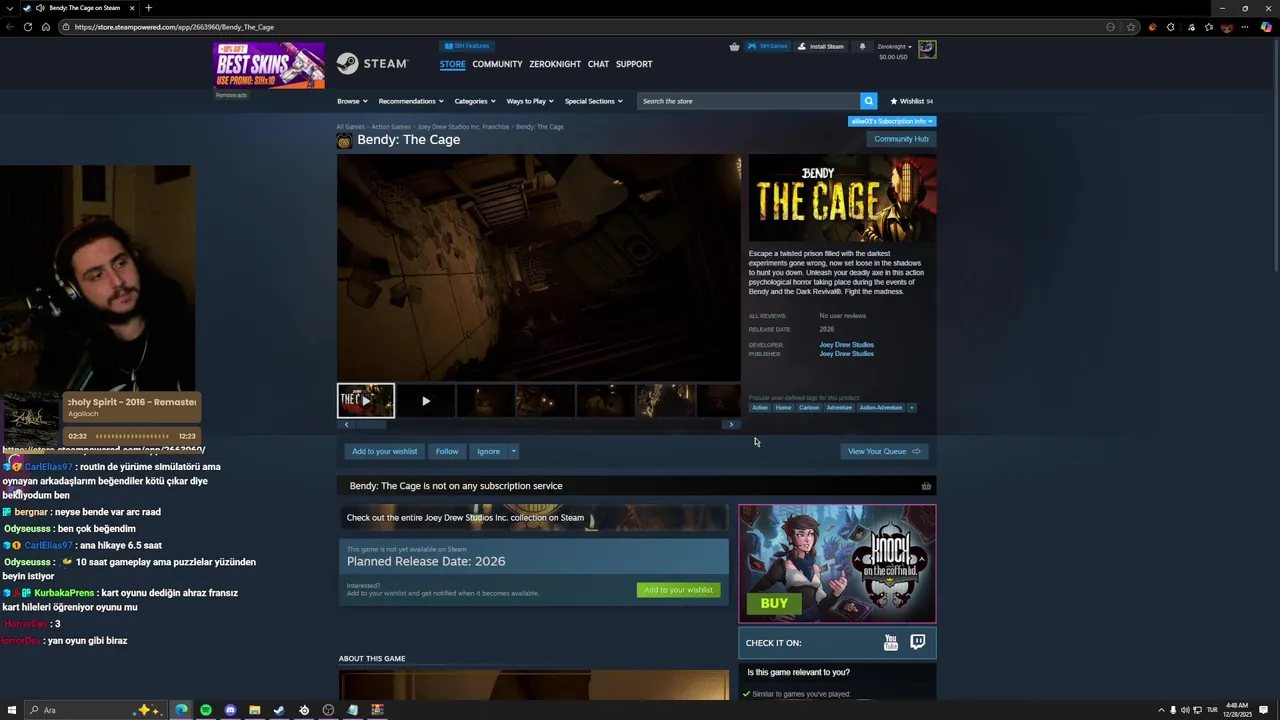Click the Install Steam button
The width and height of the screenshot is (1280, 720).
coord(821,46)
